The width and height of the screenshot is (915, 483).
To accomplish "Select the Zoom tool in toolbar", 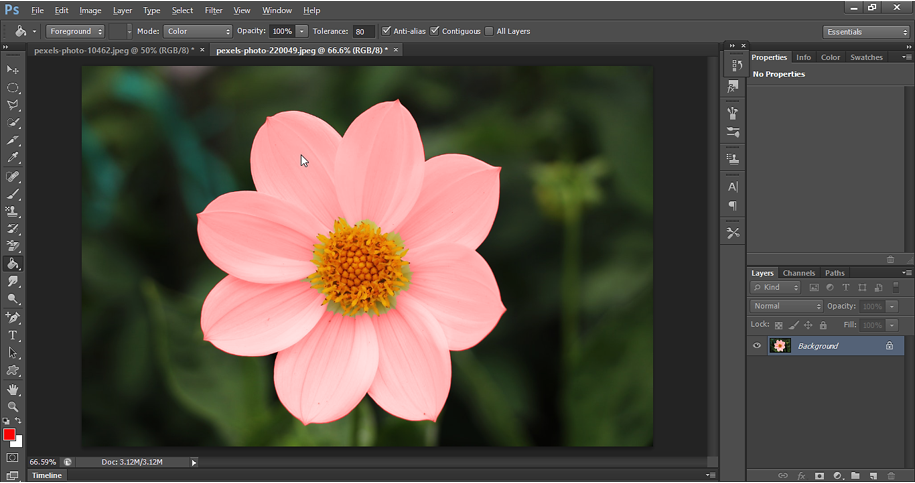I will tap(13, 407).
